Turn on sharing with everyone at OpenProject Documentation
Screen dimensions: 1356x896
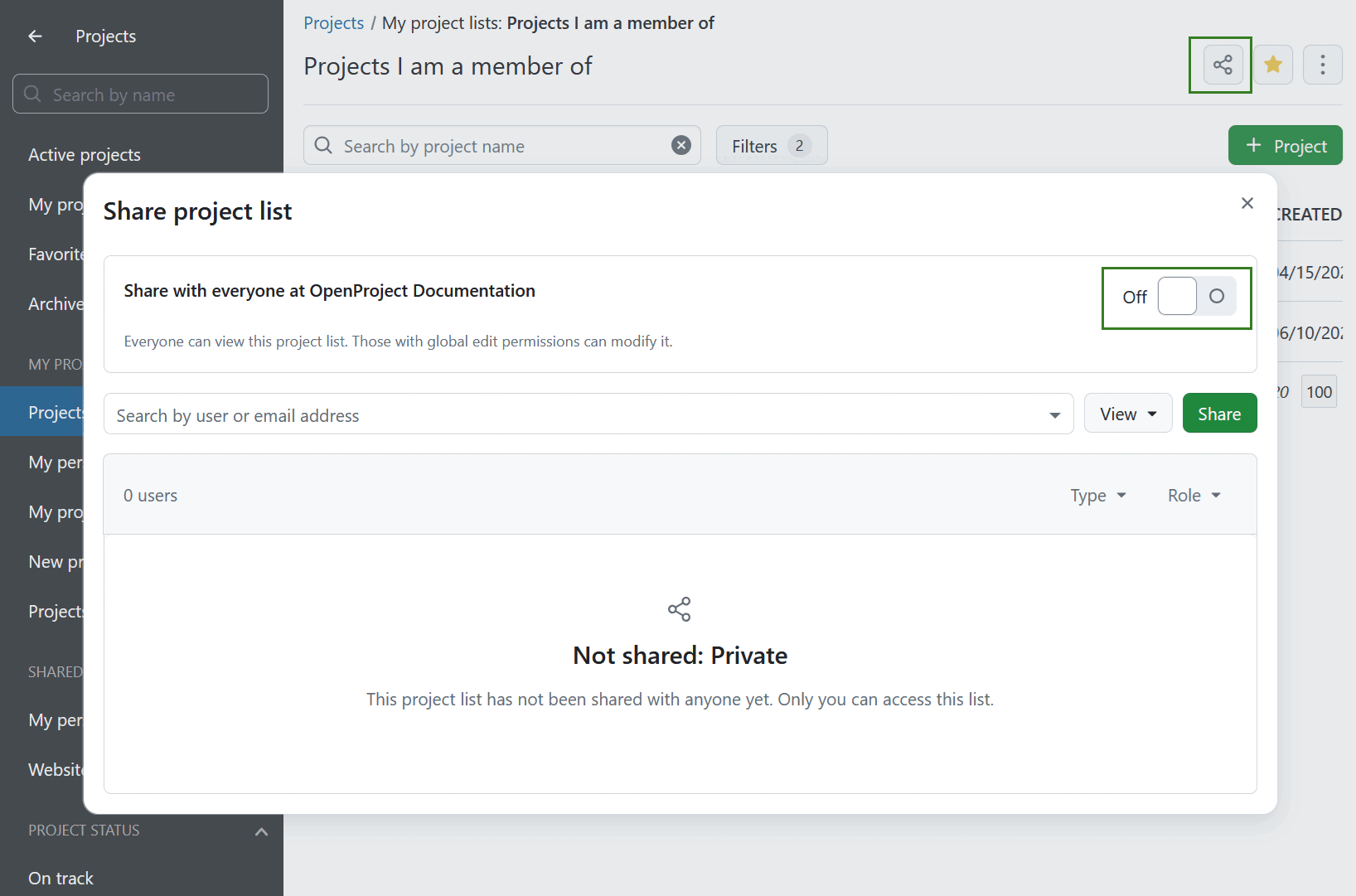[1196, 296]
